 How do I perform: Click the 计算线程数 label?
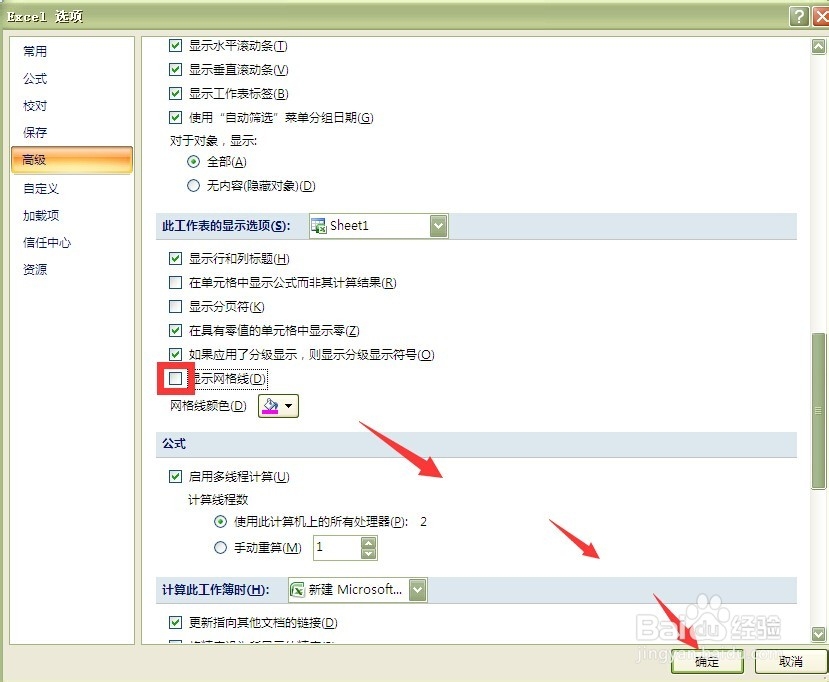click(218, 500)
